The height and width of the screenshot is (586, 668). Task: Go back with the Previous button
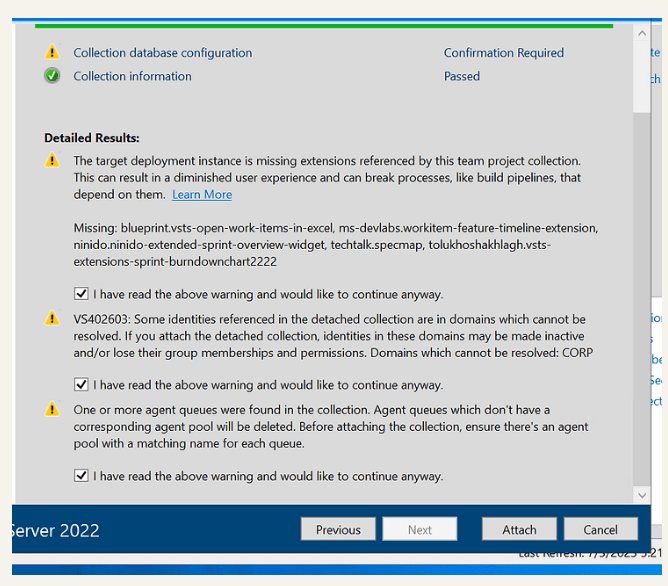[338, 529]
